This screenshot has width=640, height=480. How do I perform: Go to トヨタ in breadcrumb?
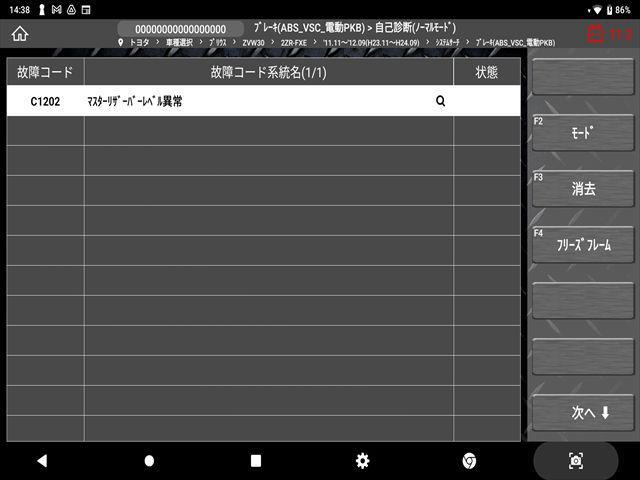pyautogui.click(x=140, y=42)
